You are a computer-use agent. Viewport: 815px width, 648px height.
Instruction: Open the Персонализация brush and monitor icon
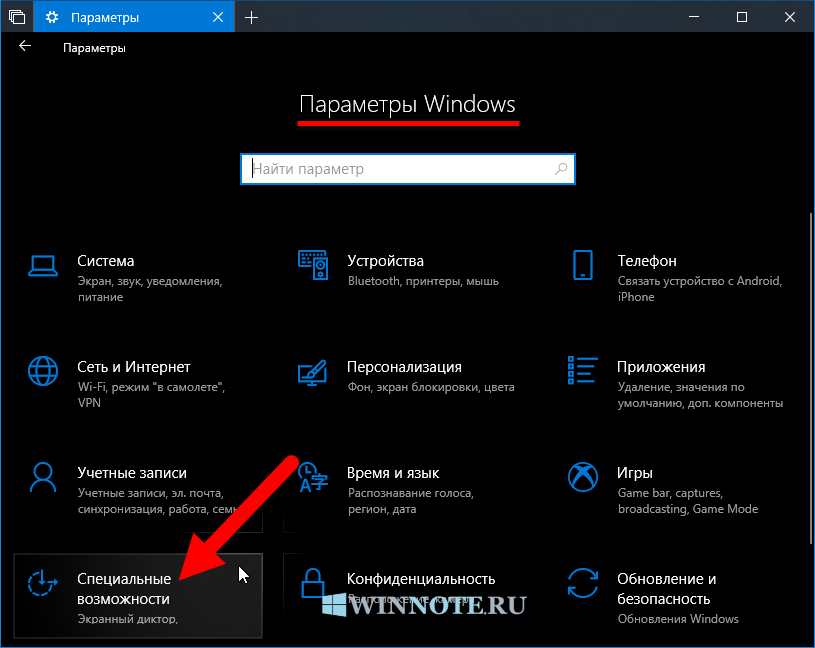(312, 373)
